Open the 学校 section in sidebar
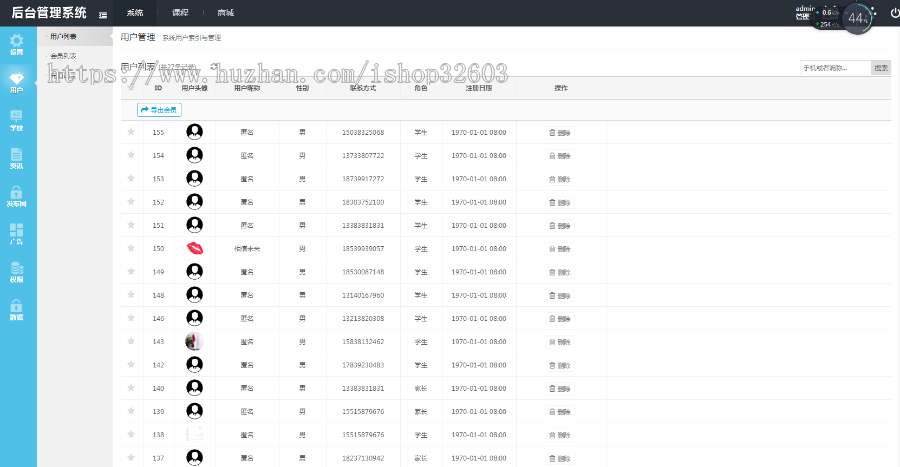This screenshot has width=900, height=467. click(x=17, y=121)
